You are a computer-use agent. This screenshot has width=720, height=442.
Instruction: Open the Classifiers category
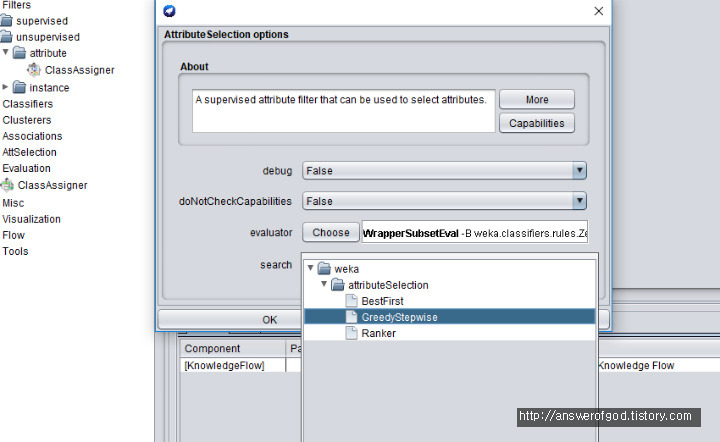[x=28, y=104]
